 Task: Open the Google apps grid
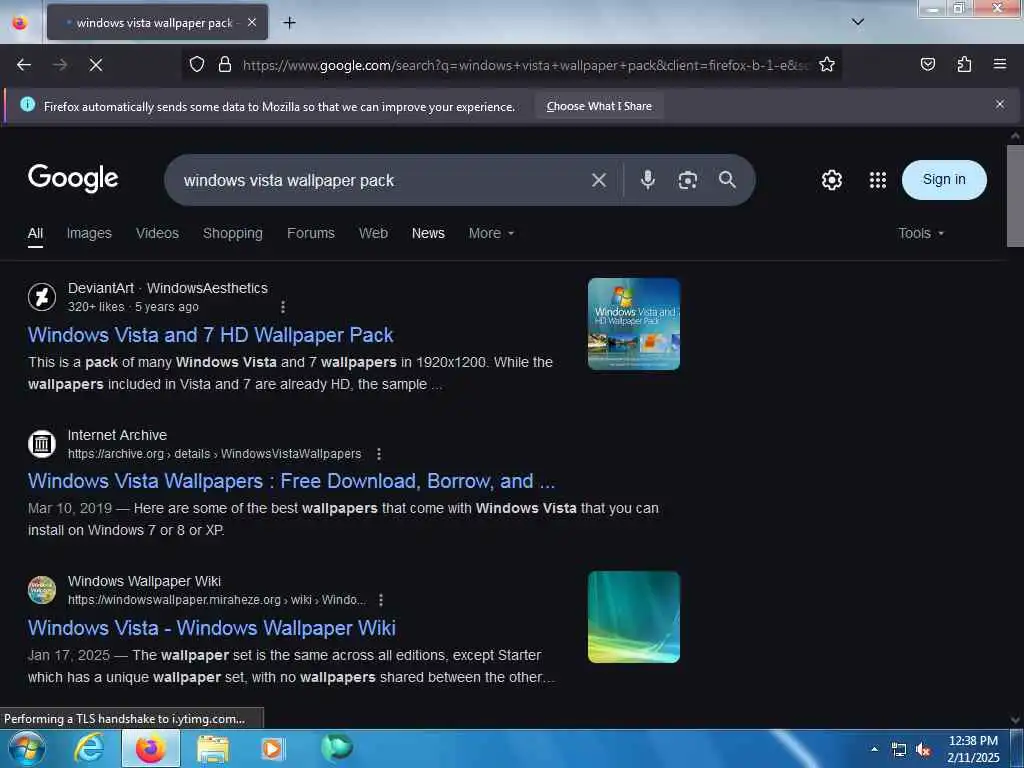pos(878,180)
